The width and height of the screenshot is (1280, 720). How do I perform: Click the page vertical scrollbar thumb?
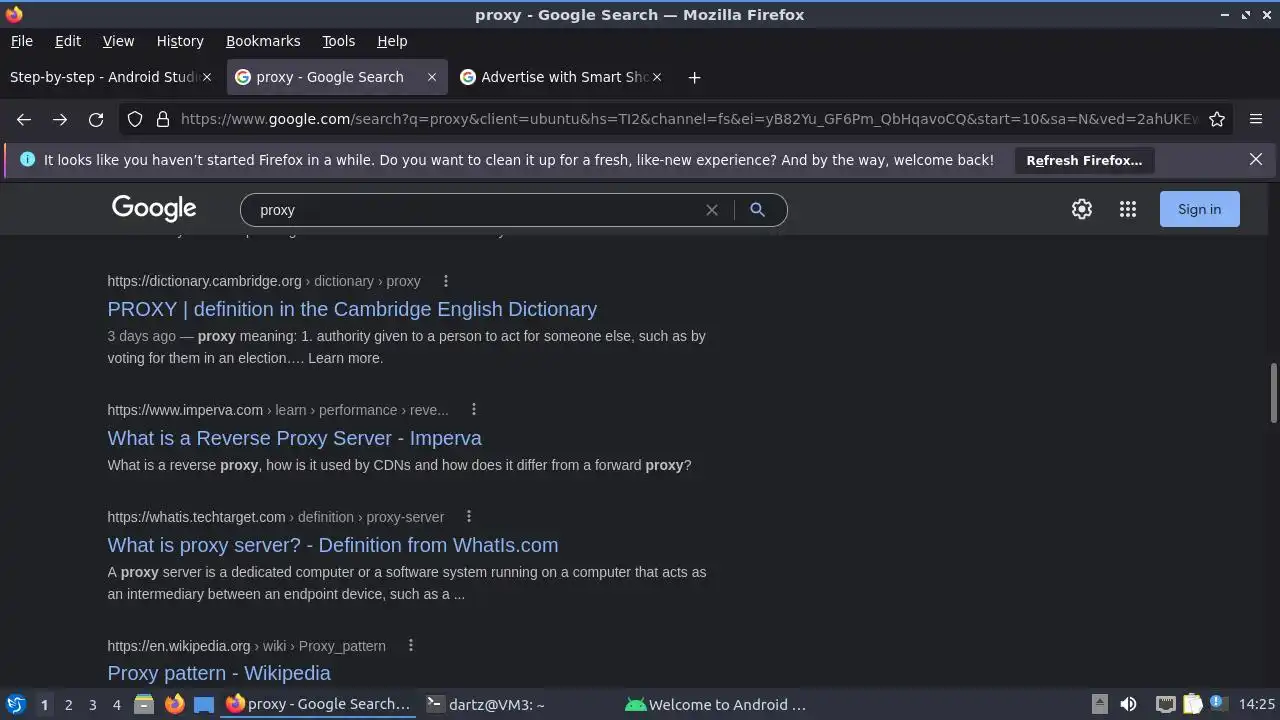pos(1273,393)
